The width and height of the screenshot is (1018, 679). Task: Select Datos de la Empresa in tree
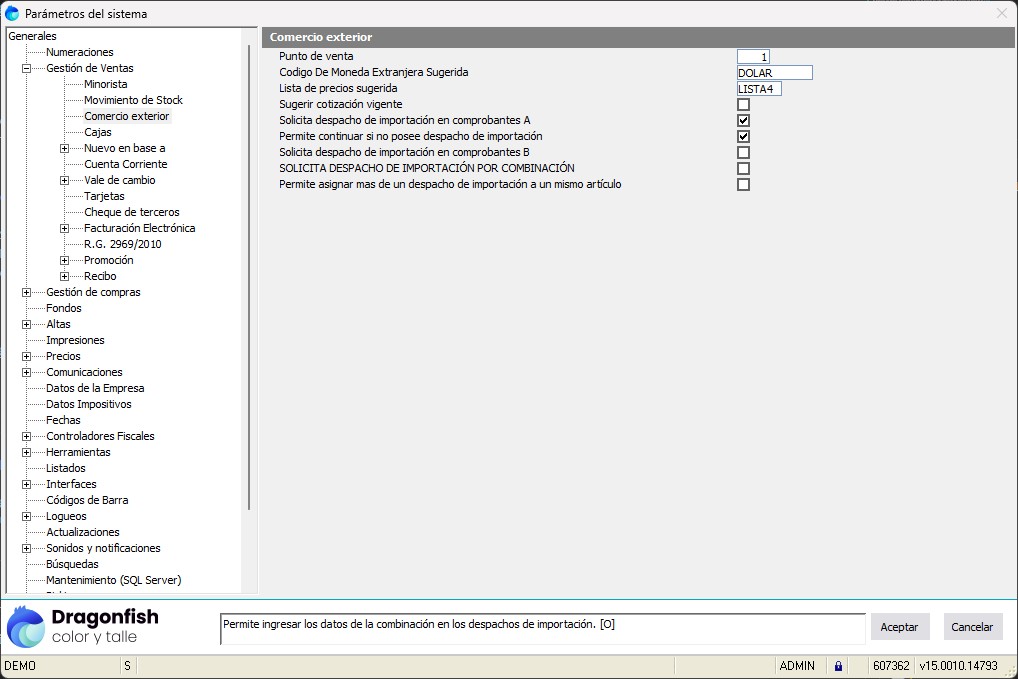click(95, 388)
